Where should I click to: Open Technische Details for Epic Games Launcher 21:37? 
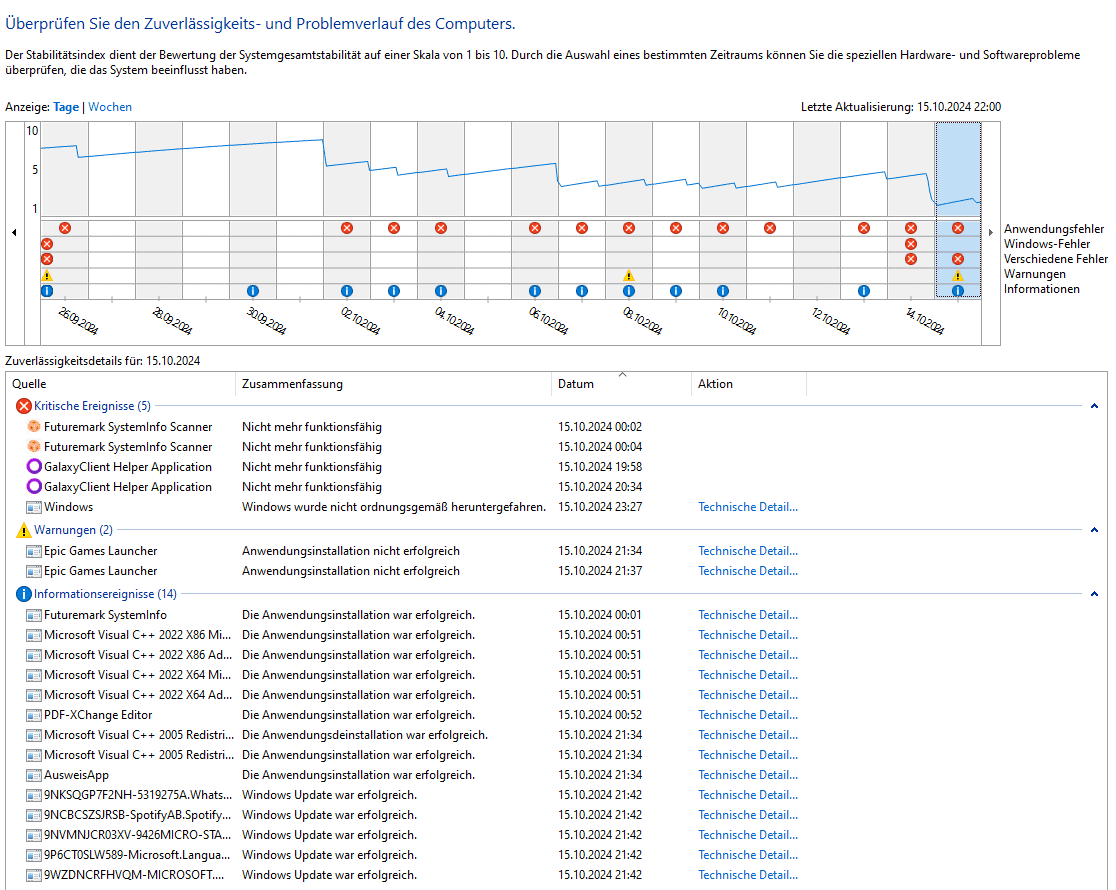point(747,571)
